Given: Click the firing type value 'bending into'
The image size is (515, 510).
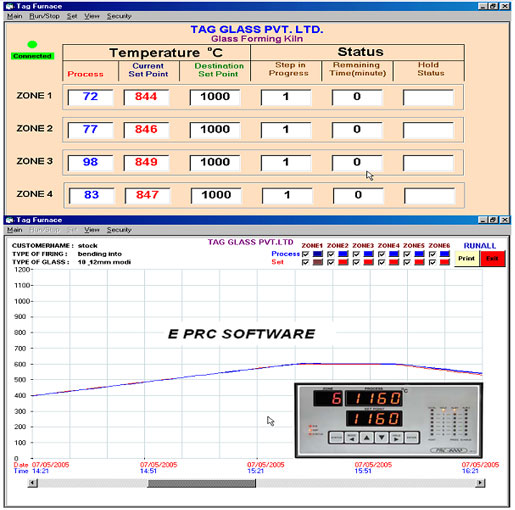Looking at the screenshot, I should coord(100,254).
